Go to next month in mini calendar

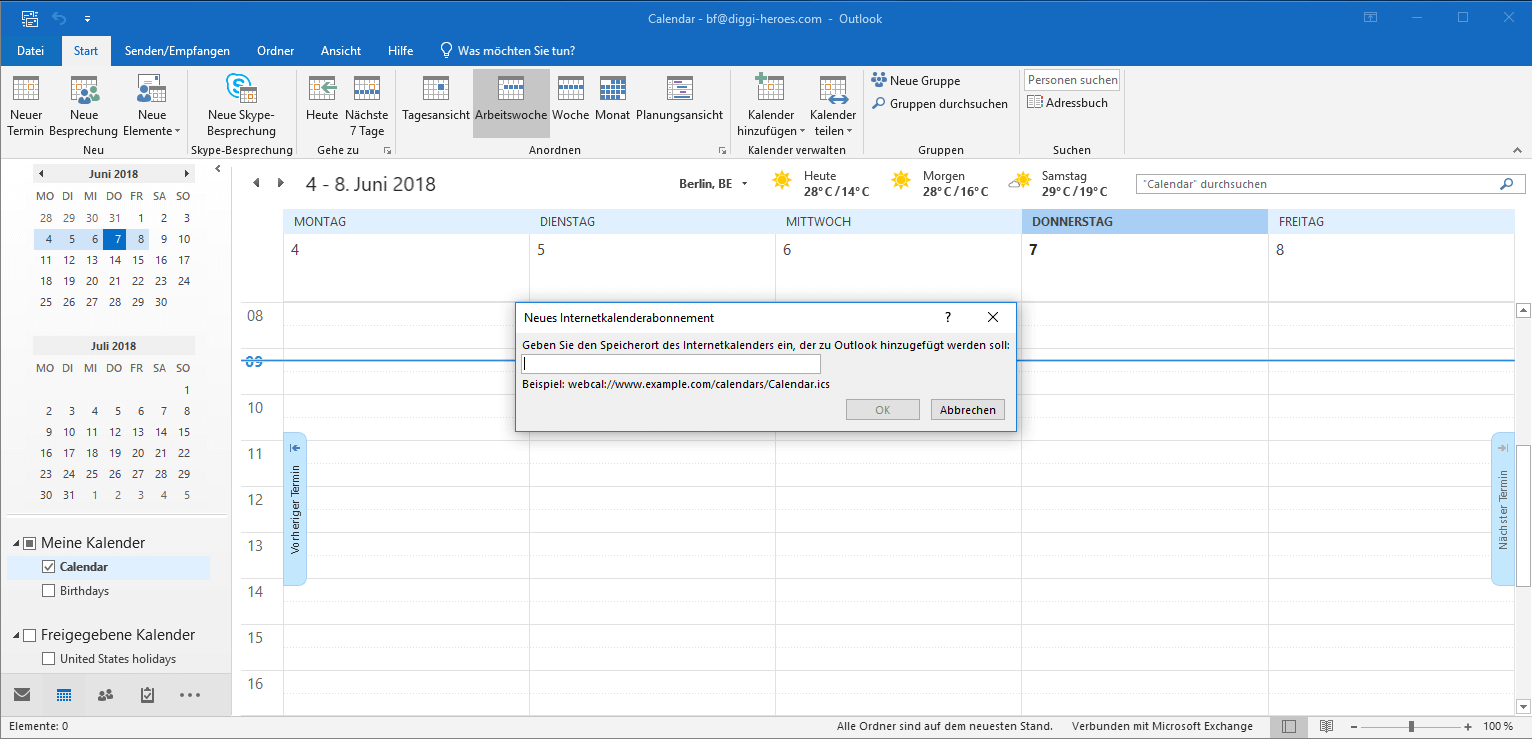[x=186, y=174]
